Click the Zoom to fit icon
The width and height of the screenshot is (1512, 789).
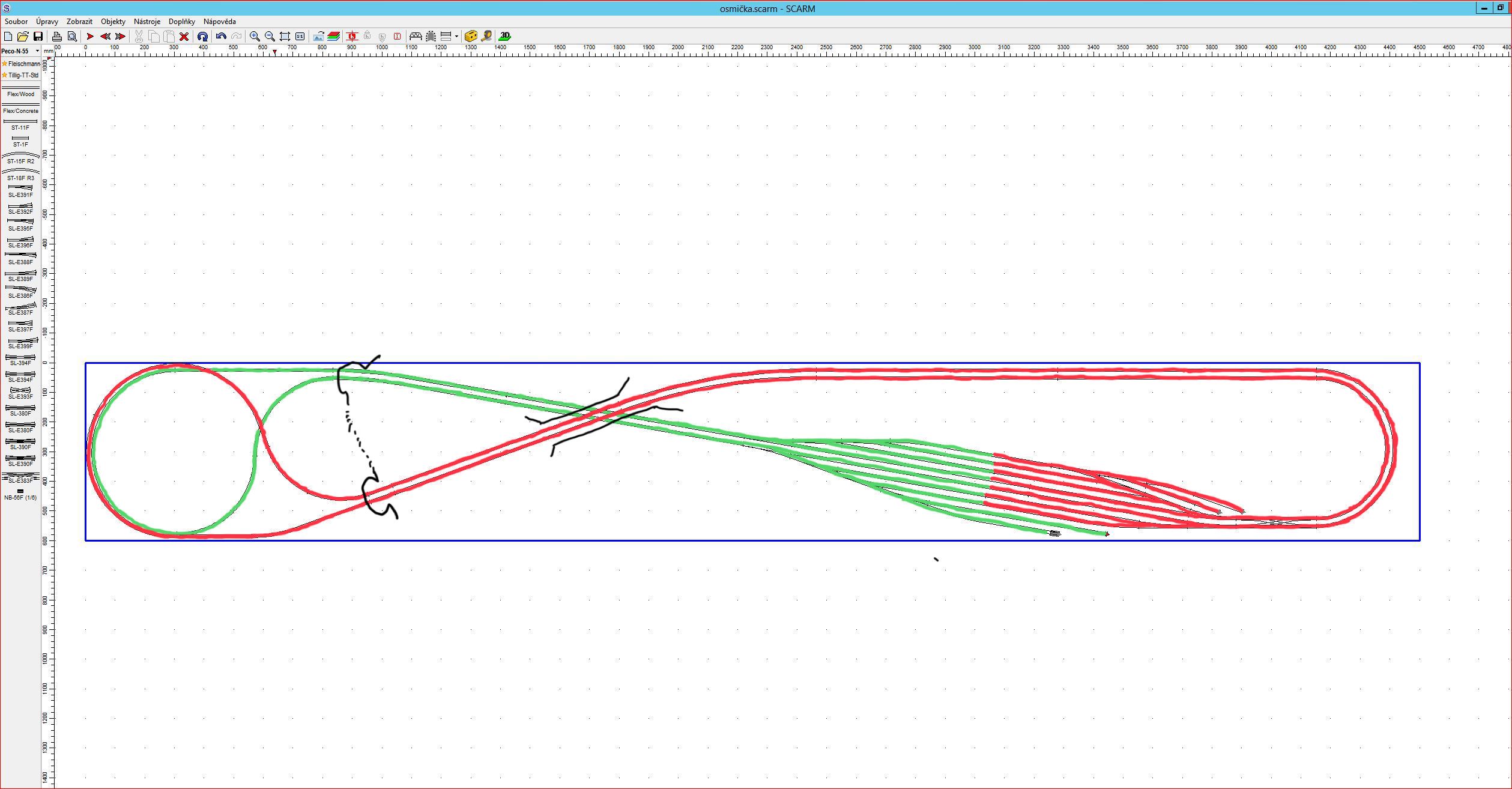[285, 37]
